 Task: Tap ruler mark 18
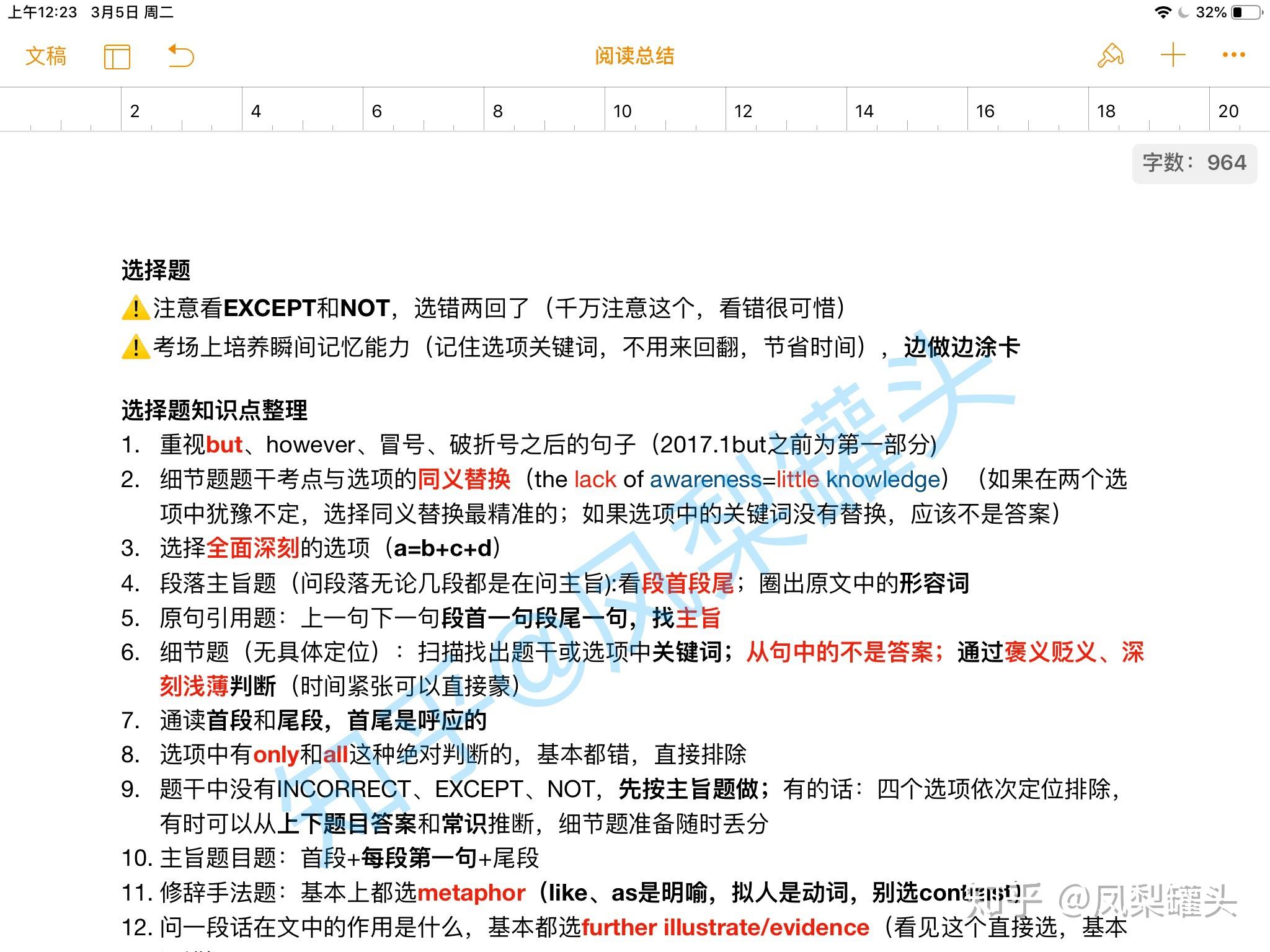1106,111
